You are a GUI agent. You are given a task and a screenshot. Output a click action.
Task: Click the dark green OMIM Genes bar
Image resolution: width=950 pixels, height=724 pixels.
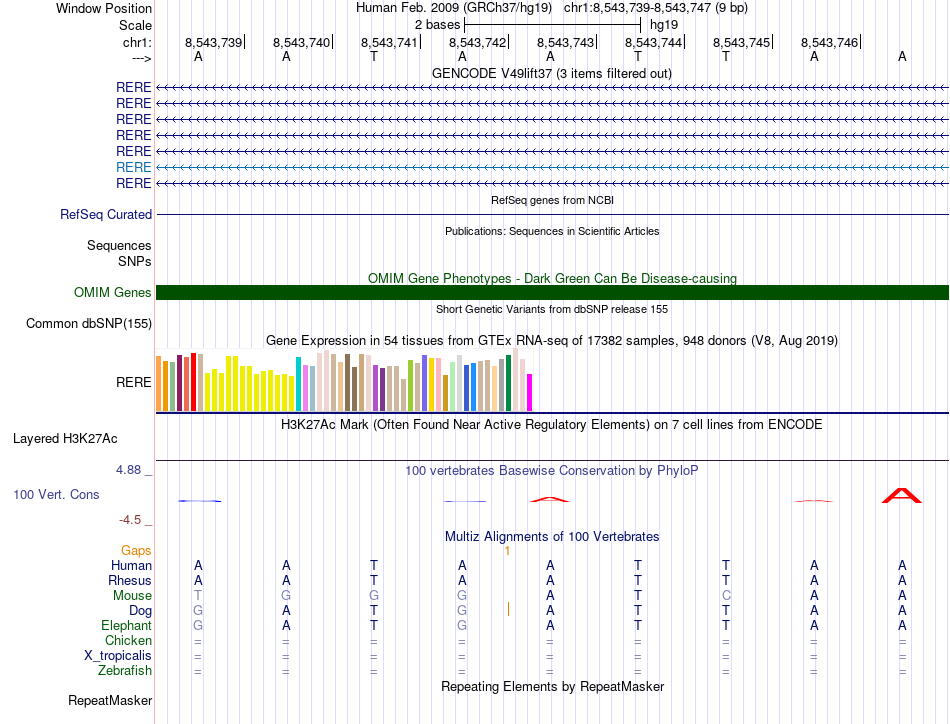point(552,292)
